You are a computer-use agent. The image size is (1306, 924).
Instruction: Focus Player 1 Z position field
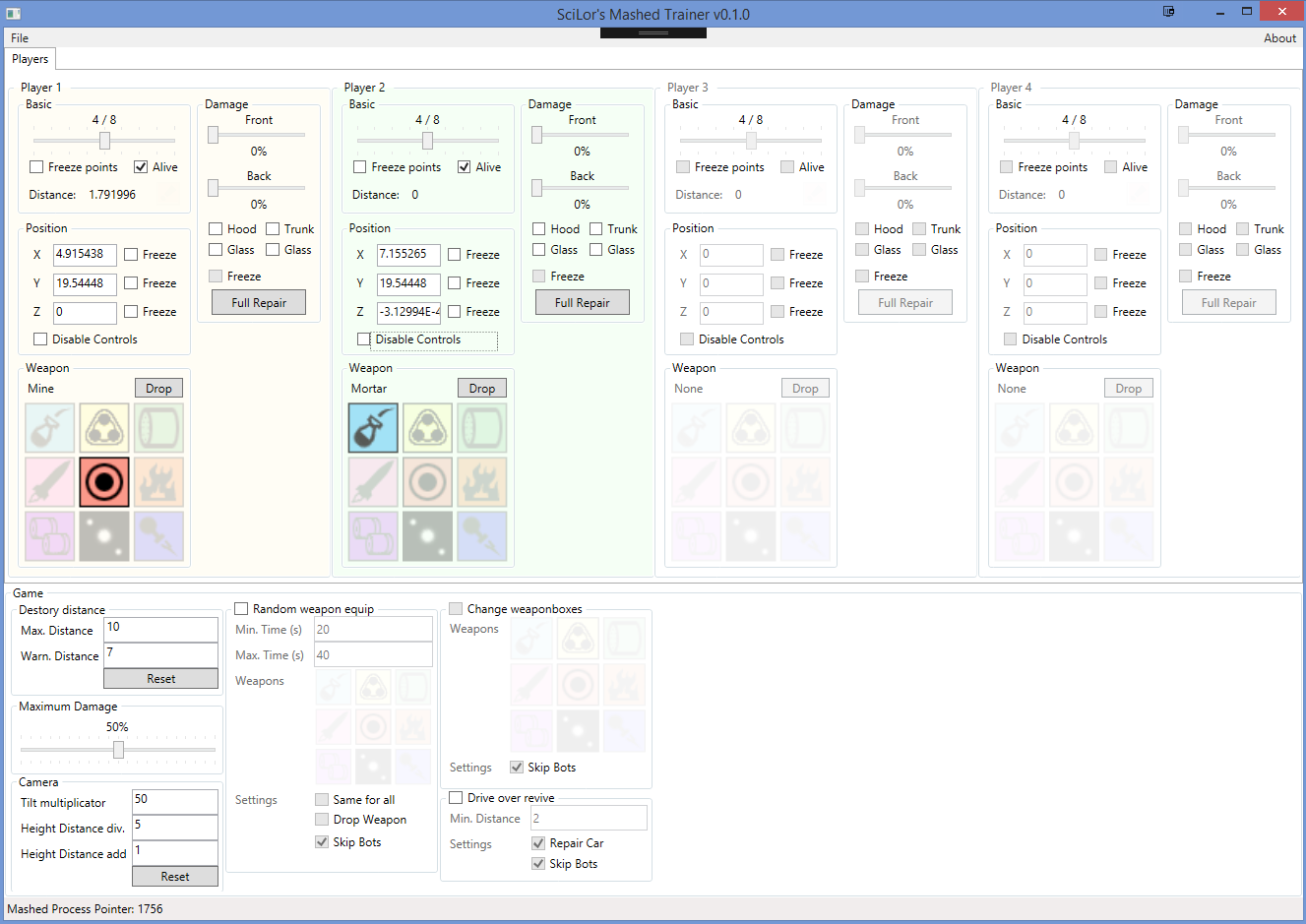(85, 312)
